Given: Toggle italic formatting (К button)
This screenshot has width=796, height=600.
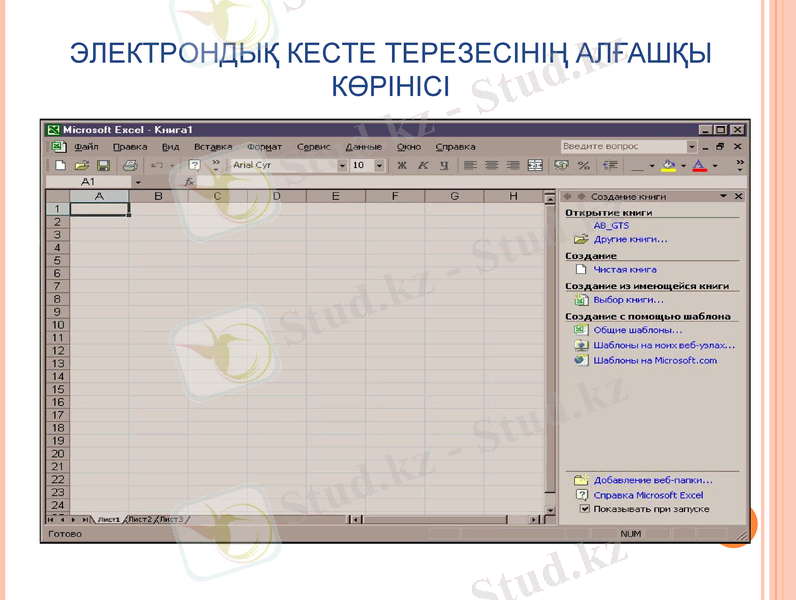Looking at the screenshot, I should pyautogui.click(x=423, y=165).
